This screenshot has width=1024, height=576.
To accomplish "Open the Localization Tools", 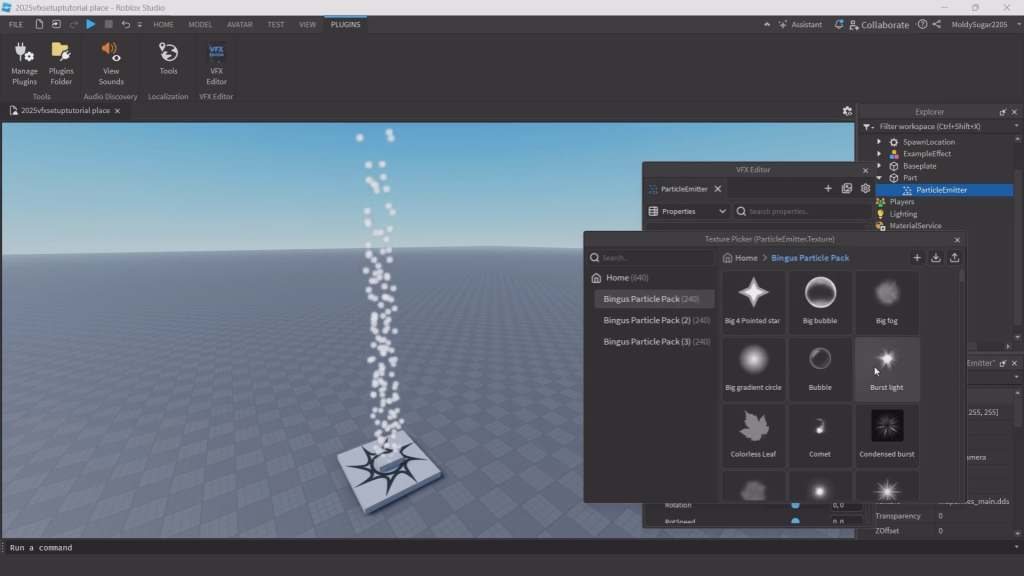I will click(x=168, y=59).
